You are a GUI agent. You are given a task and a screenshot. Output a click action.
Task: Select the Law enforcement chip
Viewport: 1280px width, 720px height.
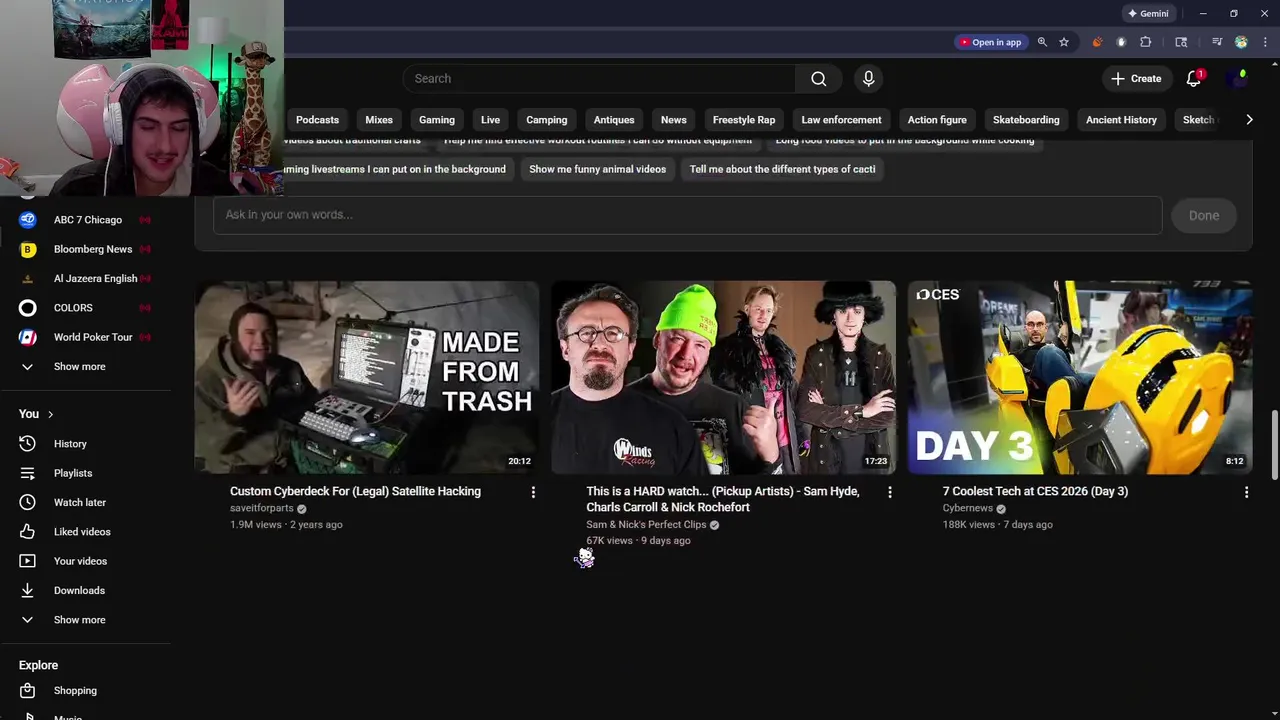[x=841, y=120]
